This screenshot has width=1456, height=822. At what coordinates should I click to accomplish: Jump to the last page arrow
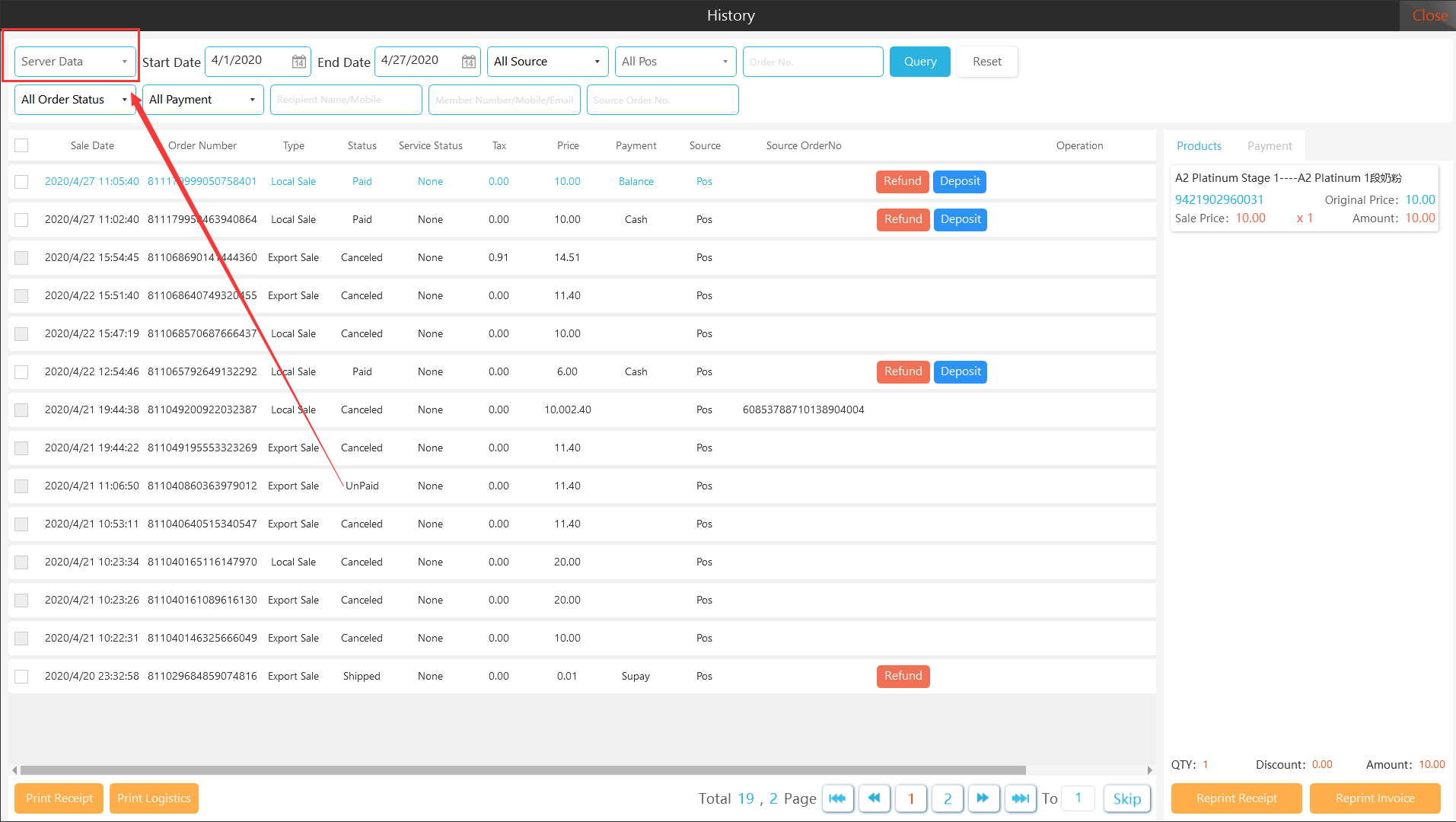point(1020,798)
